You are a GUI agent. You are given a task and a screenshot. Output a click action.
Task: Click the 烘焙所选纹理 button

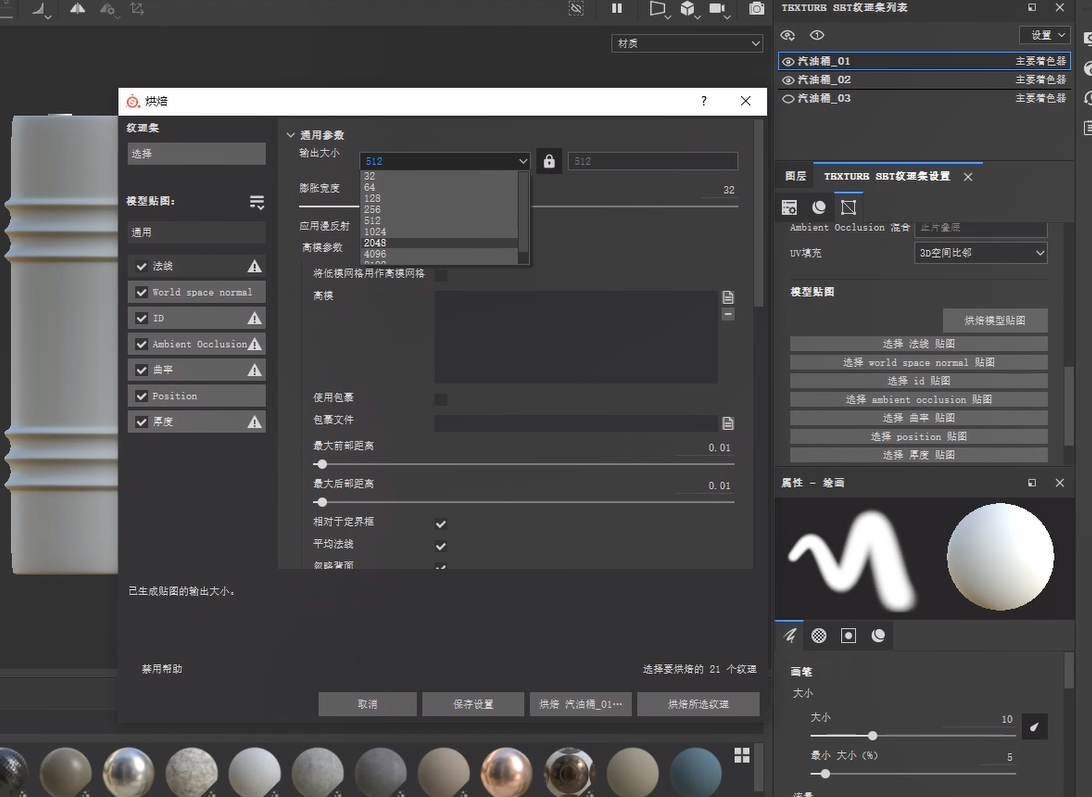point(698,704)
